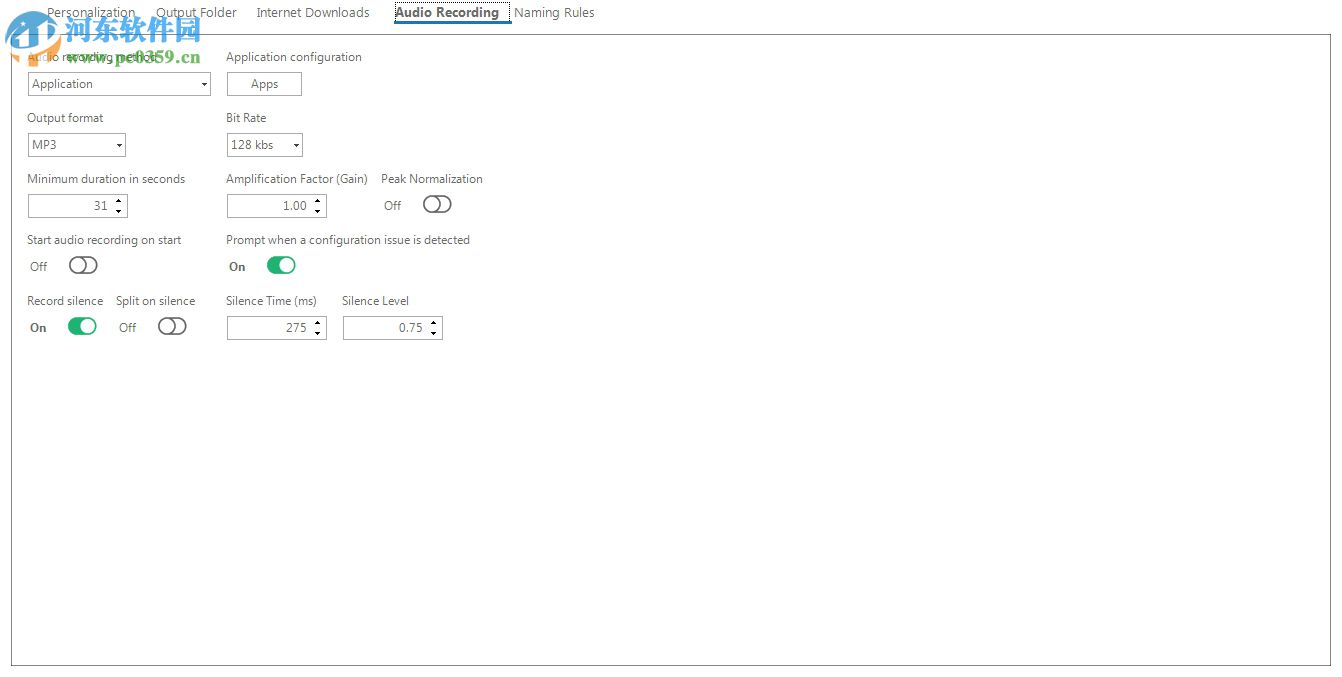Increase the amplification factor gain

coord(318,201)
